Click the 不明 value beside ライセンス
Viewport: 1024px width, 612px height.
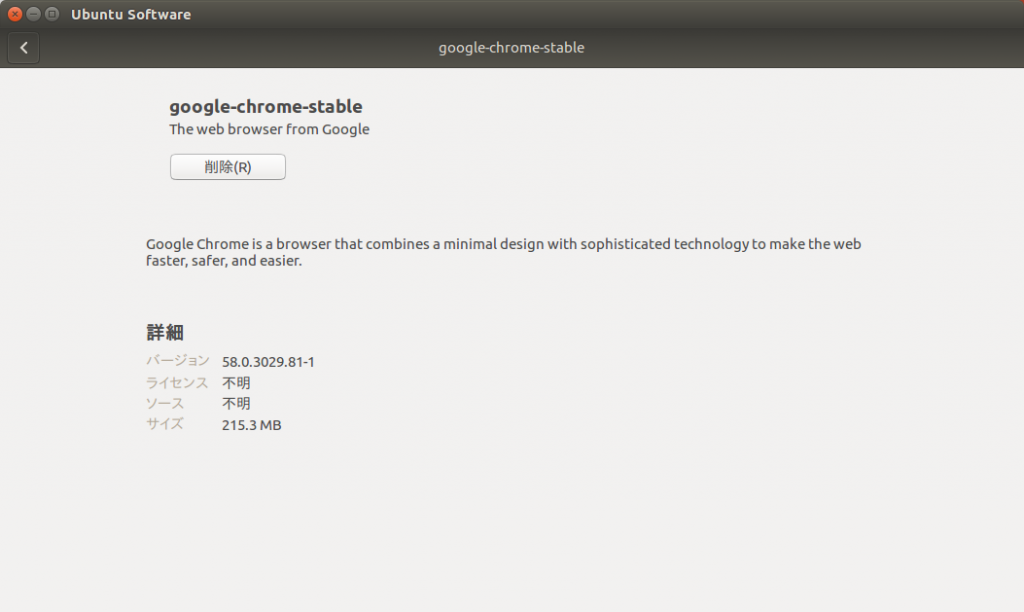coord(236,383)
